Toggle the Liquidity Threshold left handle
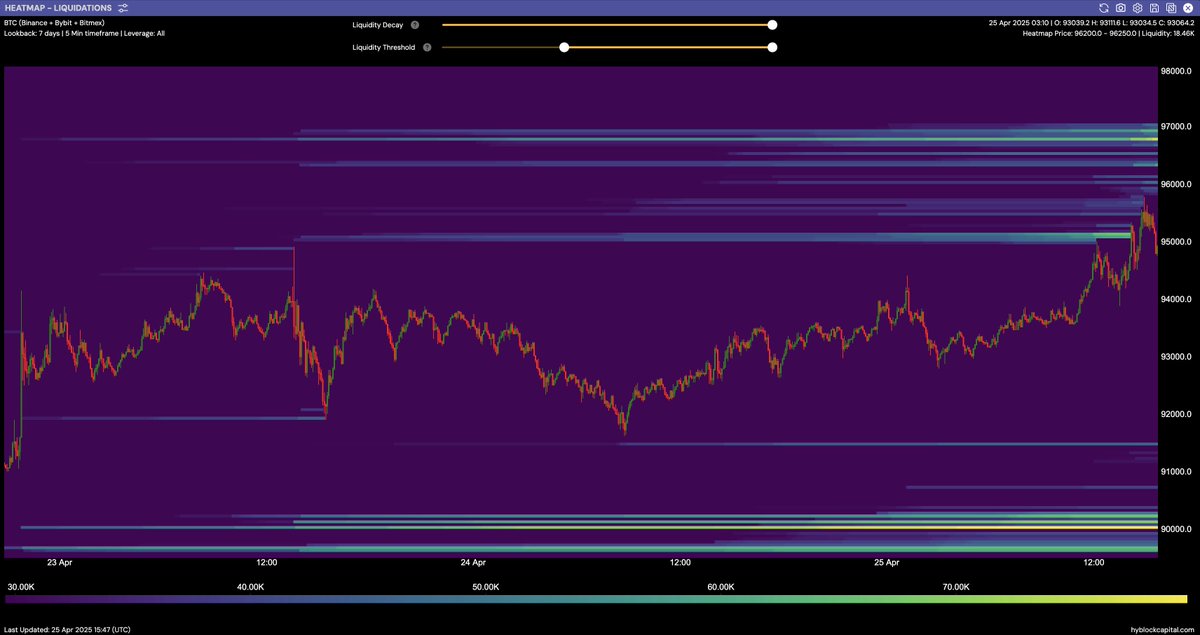The image size is (1200, 635). [565, 46]
